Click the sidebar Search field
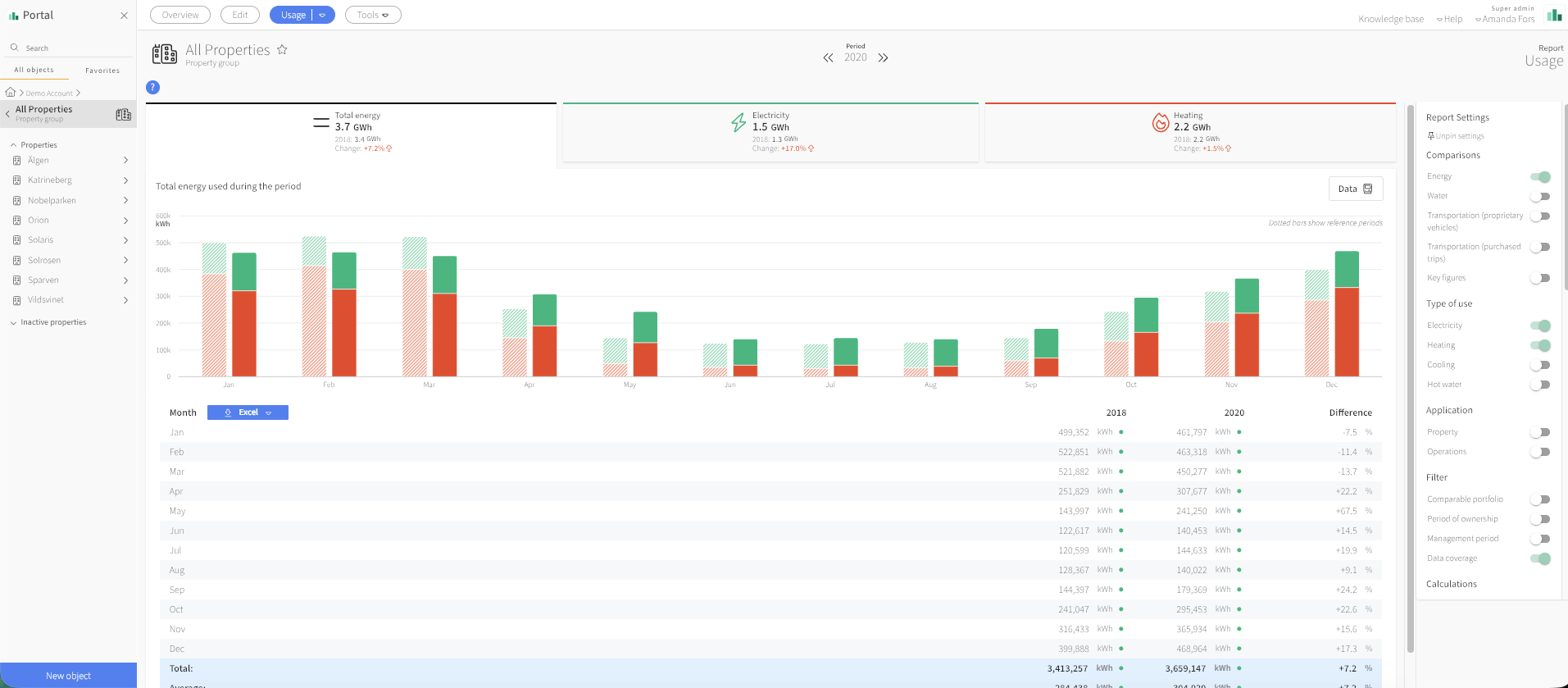Screen dimensions: 1568x688 pyautogui.click(x=68, y=48)
